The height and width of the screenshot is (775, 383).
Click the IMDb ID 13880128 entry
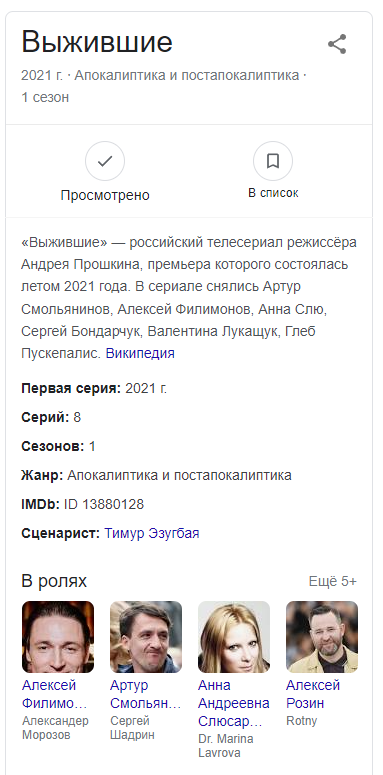tap(83, 504)
